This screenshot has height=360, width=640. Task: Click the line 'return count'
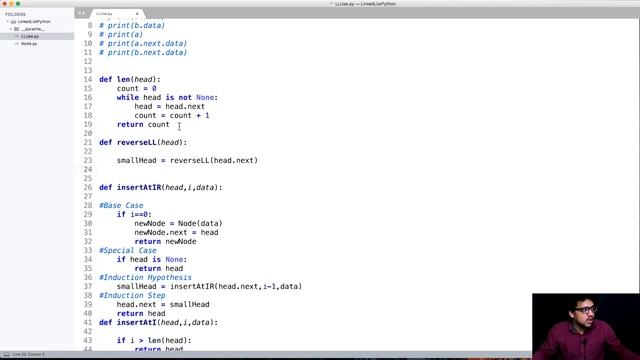(143, 124)
